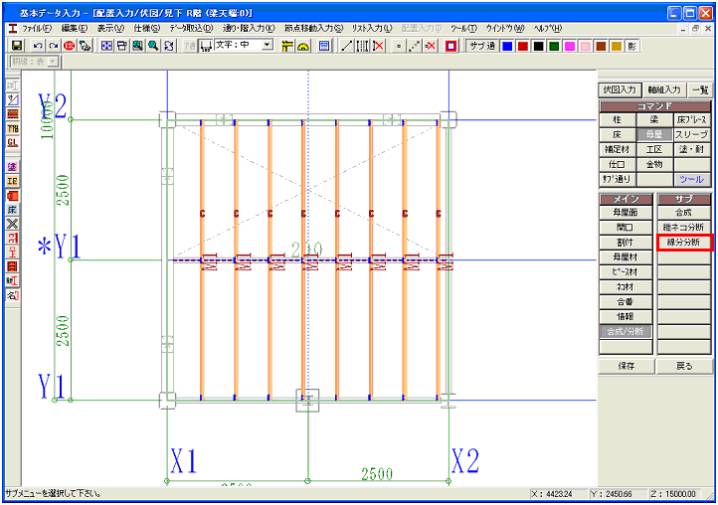Image resolution: width=718 pixels, height=505 pixels.
Task: Click the red square frame icon
Action: pyautogui.click(x=451, y=46)
